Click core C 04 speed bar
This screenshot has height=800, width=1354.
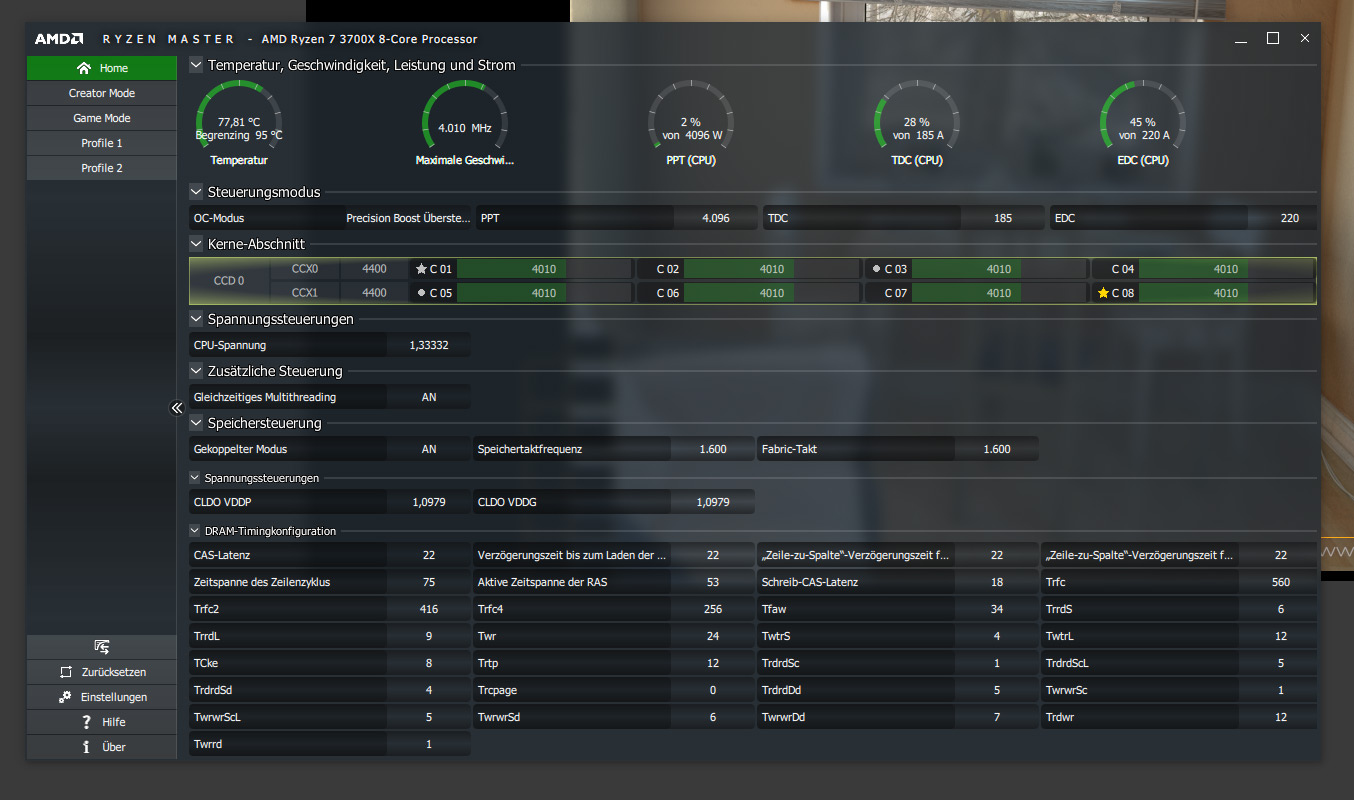coord(1226,269)
